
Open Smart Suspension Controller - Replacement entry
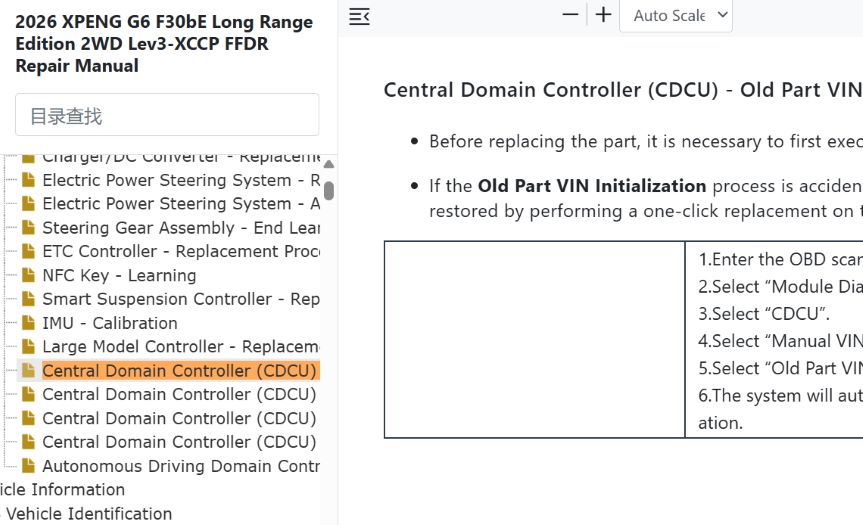[x=181, y=299]
